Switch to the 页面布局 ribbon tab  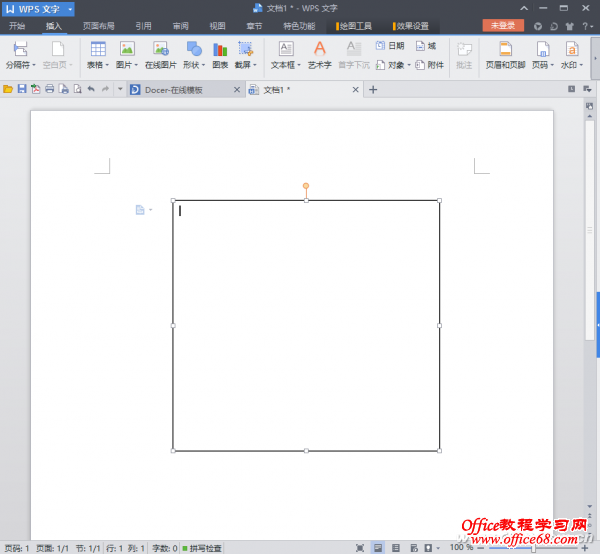(98, 26)
